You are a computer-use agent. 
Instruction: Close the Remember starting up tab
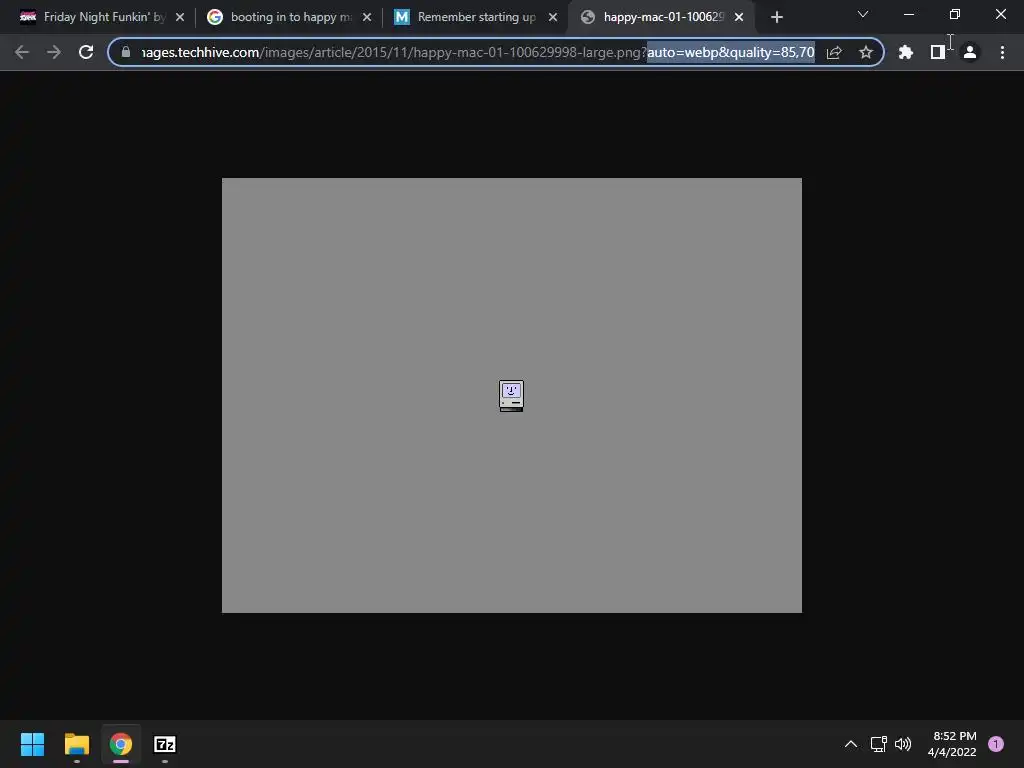click(553, 17)
